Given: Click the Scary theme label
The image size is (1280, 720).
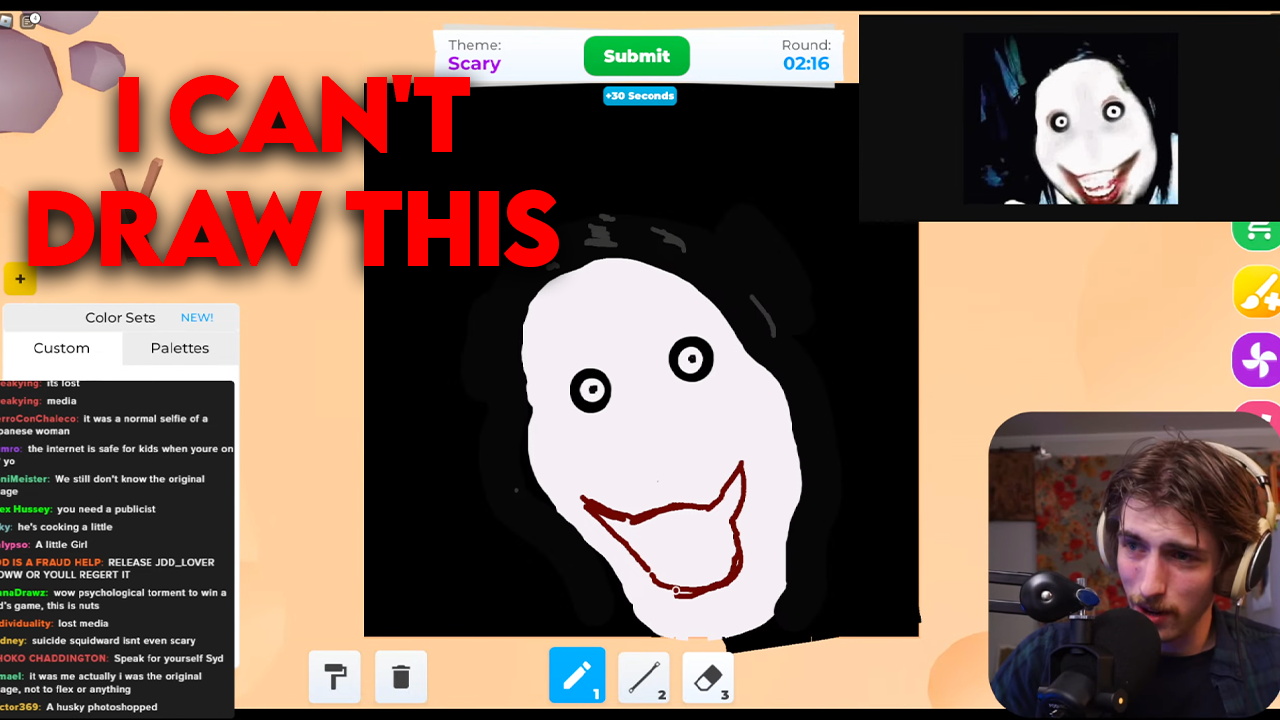Looking at the screenshot, I should click(x=474, y=64).
